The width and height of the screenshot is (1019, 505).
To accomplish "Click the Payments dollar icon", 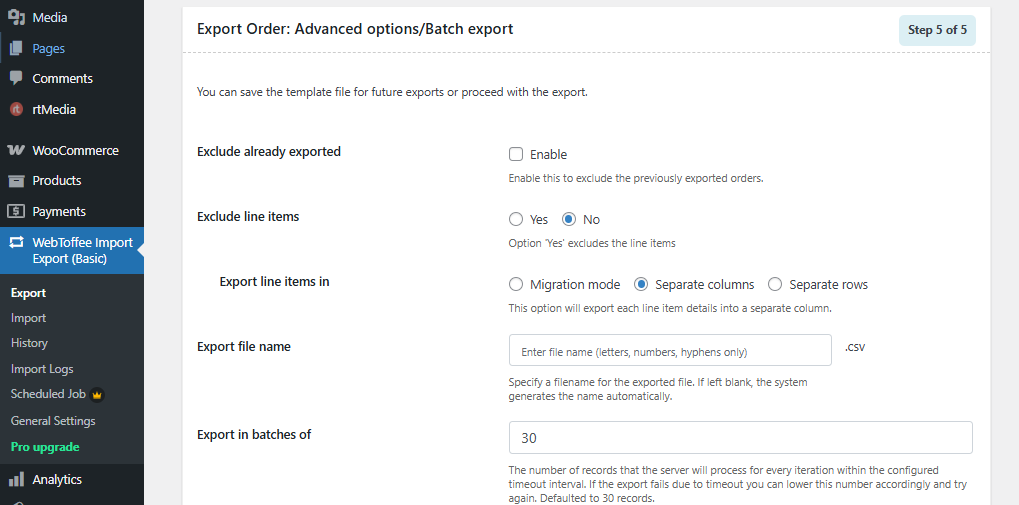I will (16, 211).
